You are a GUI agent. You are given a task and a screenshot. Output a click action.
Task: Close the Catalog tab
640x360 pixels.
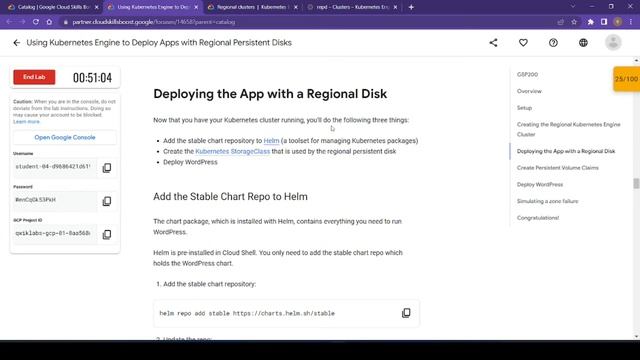[97, 7]
